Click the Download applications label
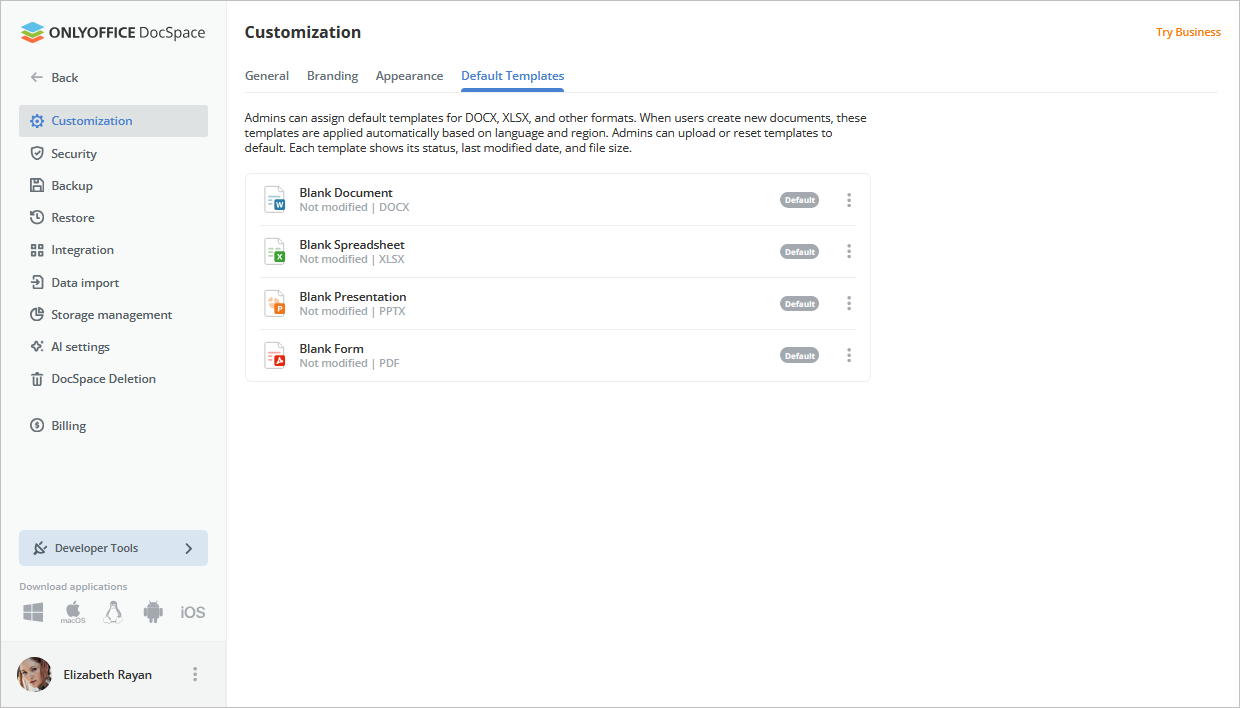This screenshot has width=1240, height=708. (x=73, y=587)
